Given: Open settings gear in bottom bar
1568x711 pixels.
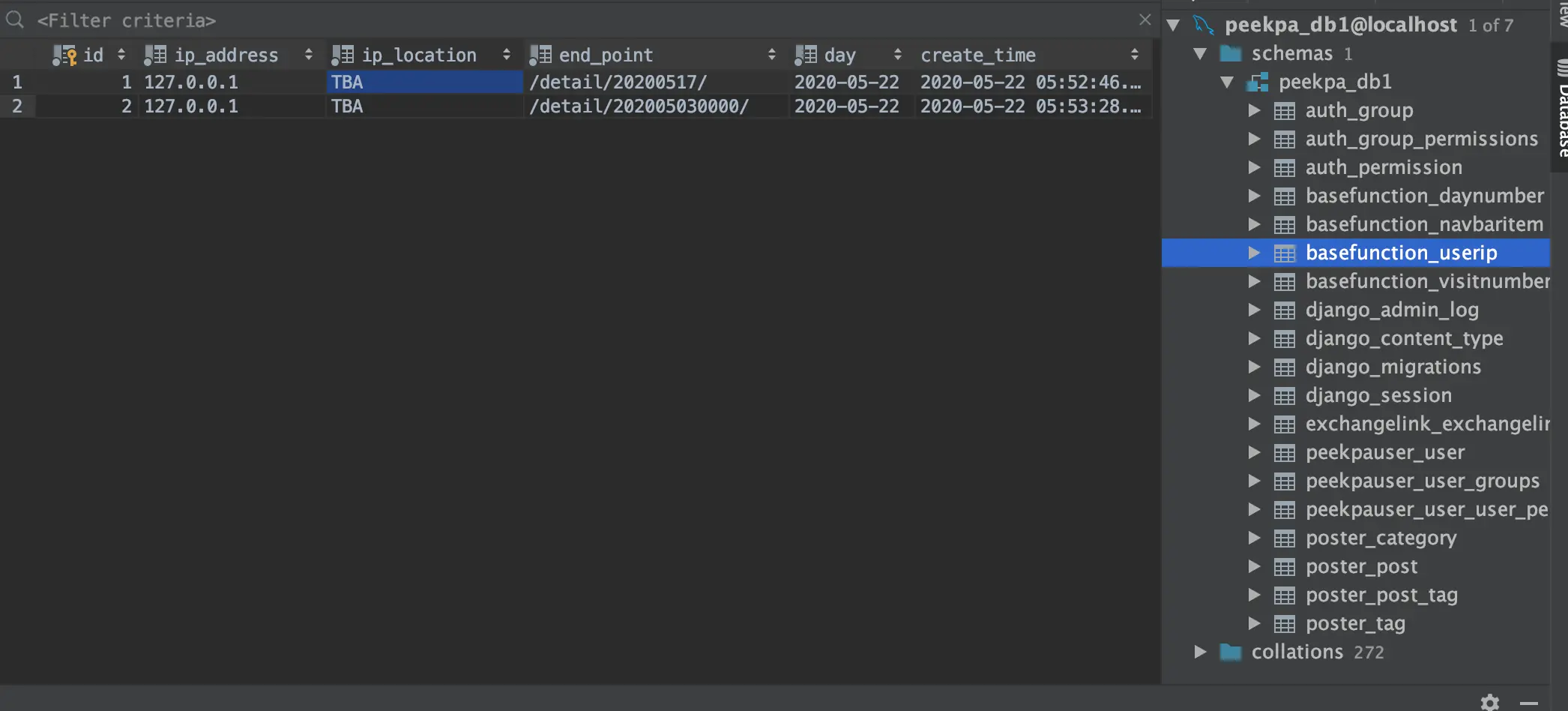Looking at the screenshot, I should coord(1489,702).
